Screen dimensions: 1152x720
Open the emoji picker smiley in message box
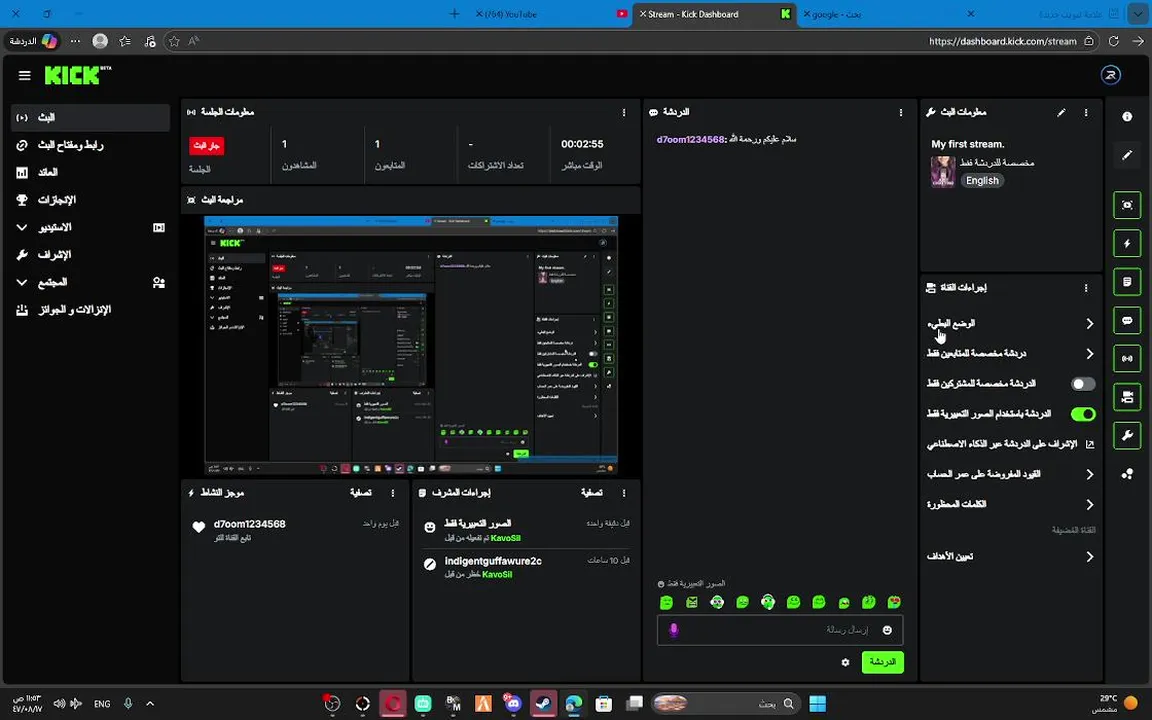(887, 630)
